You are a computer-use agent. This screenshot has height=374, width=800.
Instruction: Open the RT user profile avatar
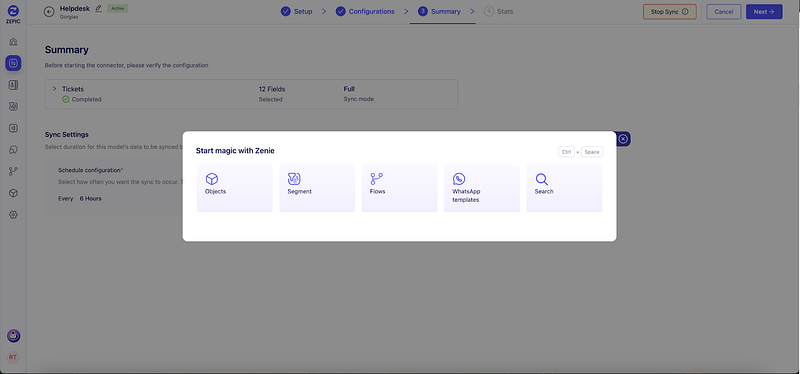pyautogui.click(x=13, y=357)
